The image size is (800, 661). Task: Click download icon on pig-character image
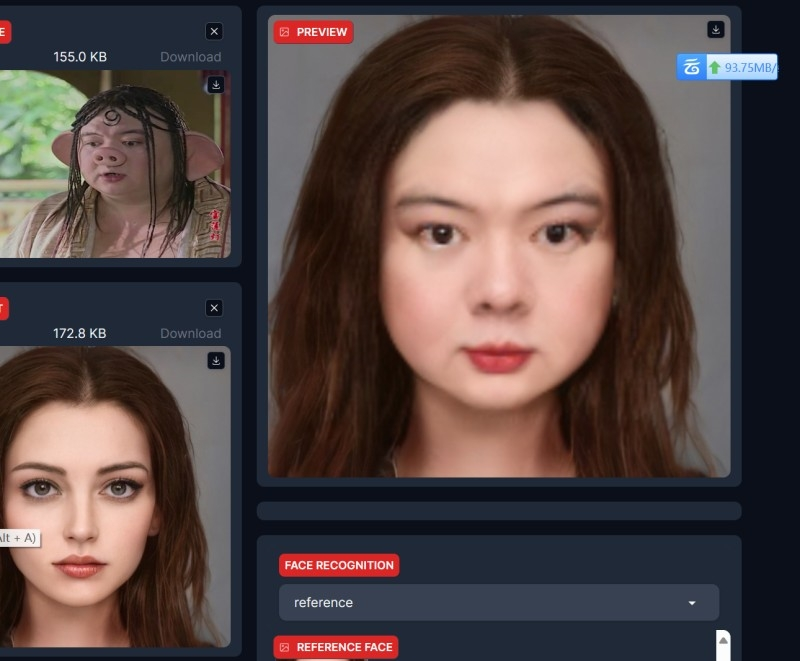(215, 85)
